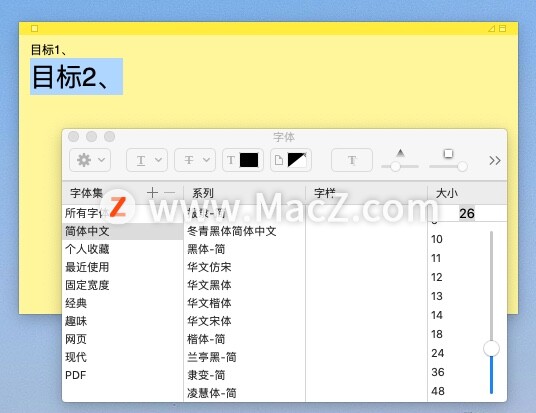Select the 趣味 font collection

[123, 321]
